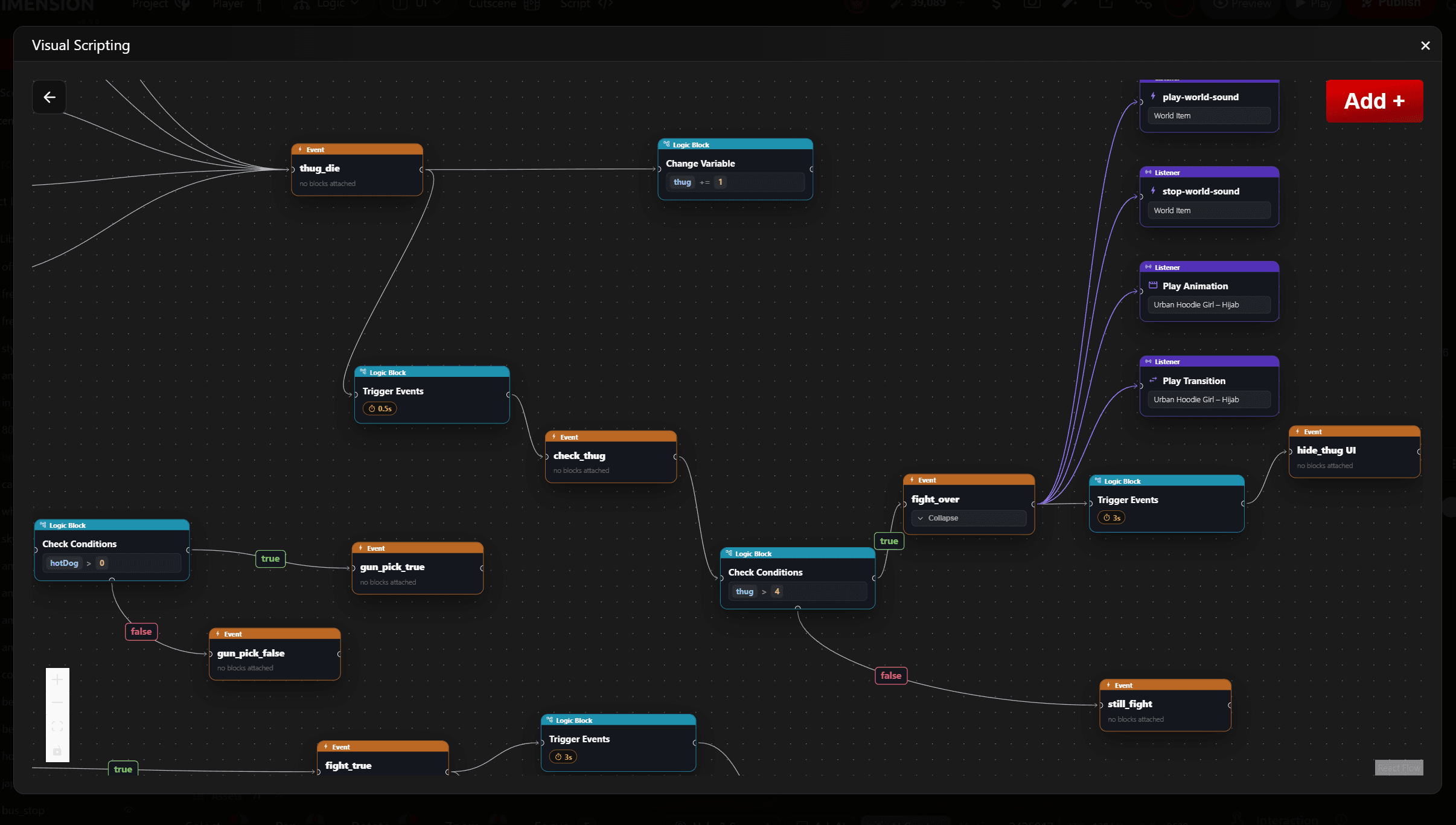Screen dimensions: 1456x825
Task: Click the 3s timer badge next to fight_over
Action: coord(1111,518)
